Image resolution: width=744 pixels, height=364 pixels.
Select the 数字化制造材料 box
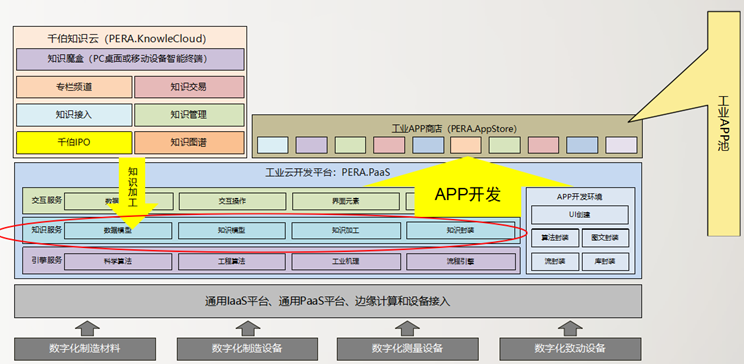pos(85,349)
